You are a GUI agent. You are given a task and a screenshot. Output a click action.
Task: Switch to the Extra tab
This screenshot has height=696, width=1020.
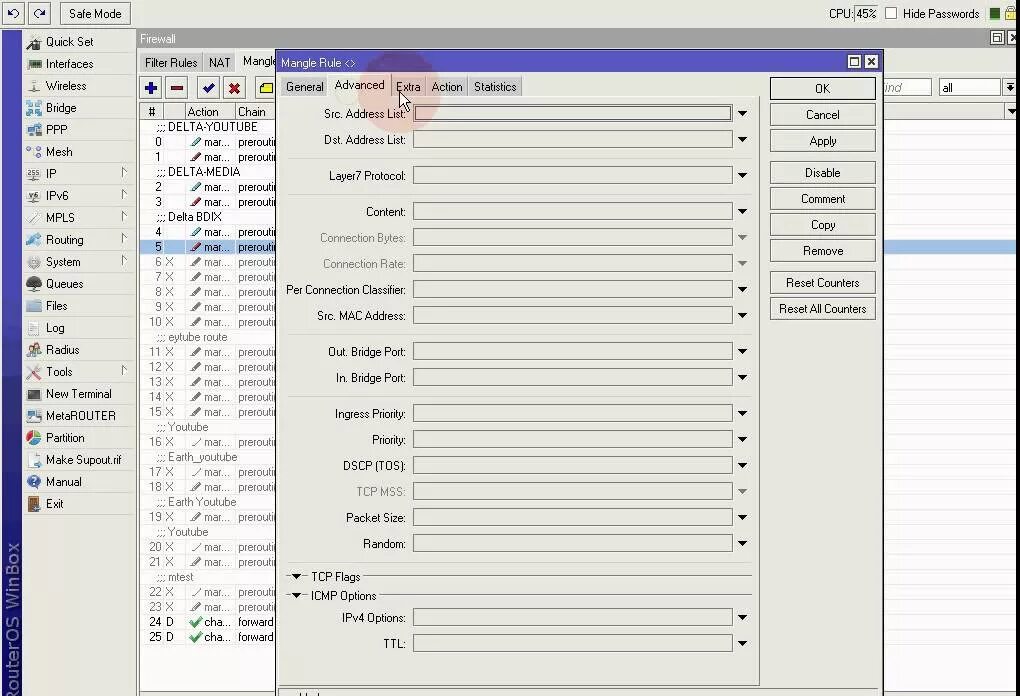409,87
